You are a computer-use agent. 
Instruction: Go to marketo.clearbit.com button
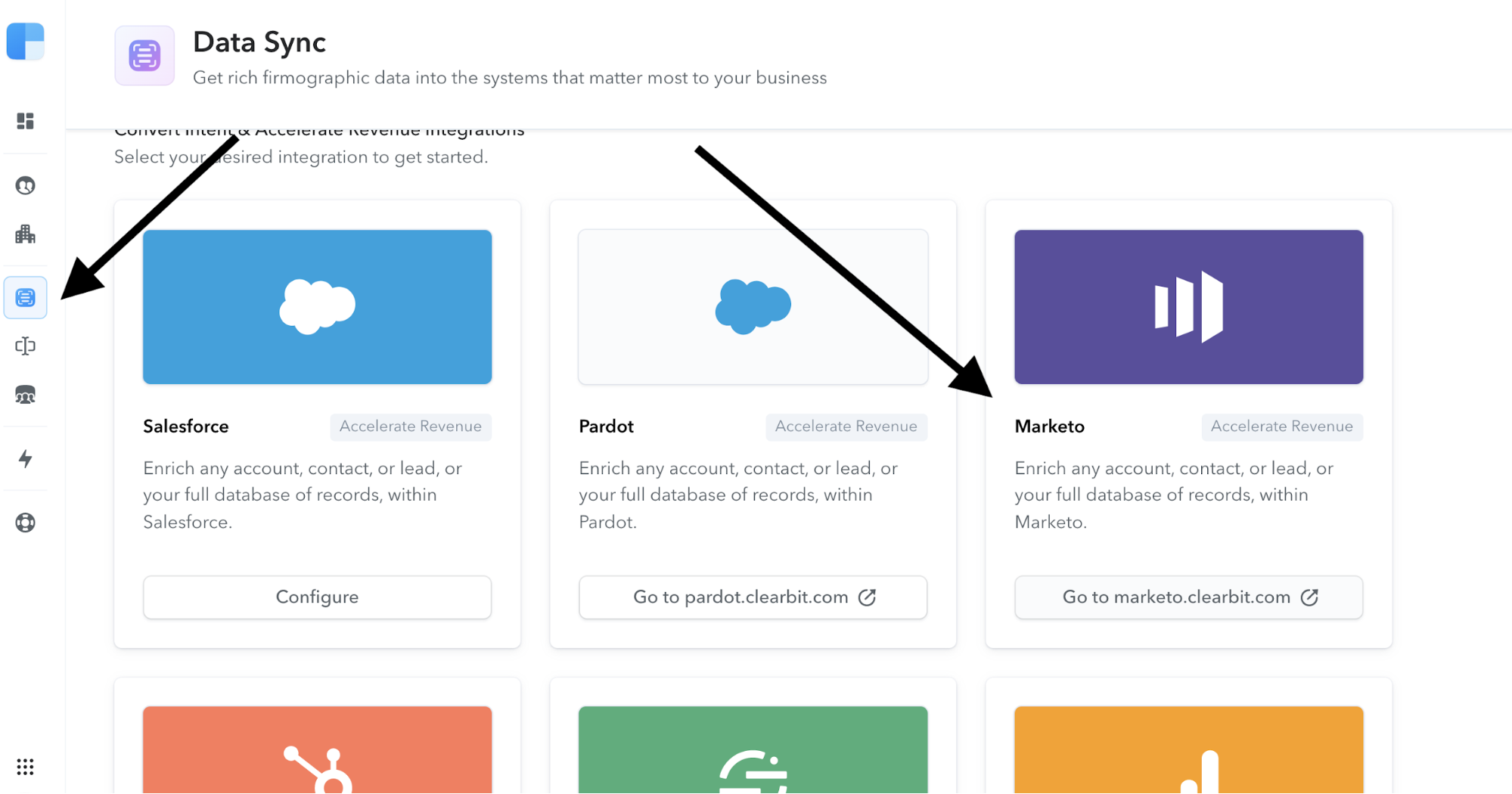pyautogui.click(x=1189, y=597)
